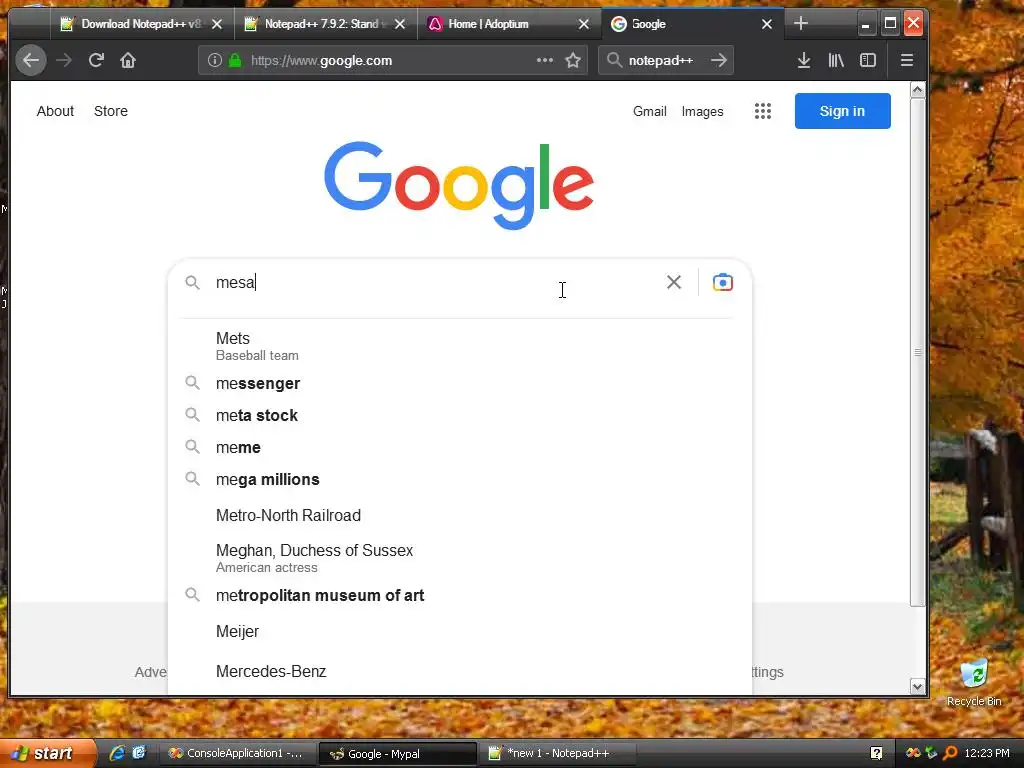The height and width of the screenshot is (768, 1024).
Task: Select the Meijer suggestion
Action: click(460, 632)
